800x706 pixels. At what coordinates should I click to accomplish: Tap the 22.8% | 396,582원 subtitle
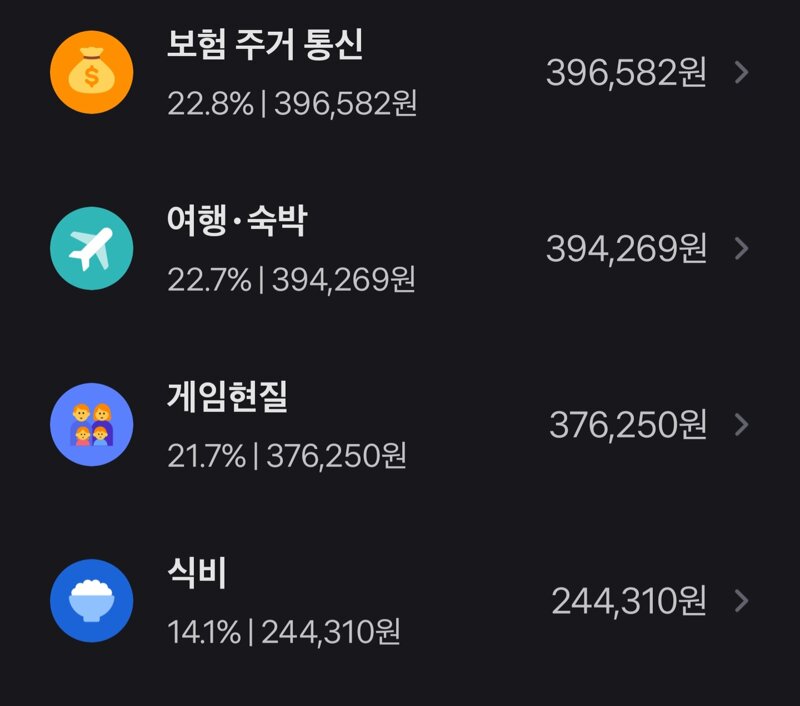click(292, 104)
